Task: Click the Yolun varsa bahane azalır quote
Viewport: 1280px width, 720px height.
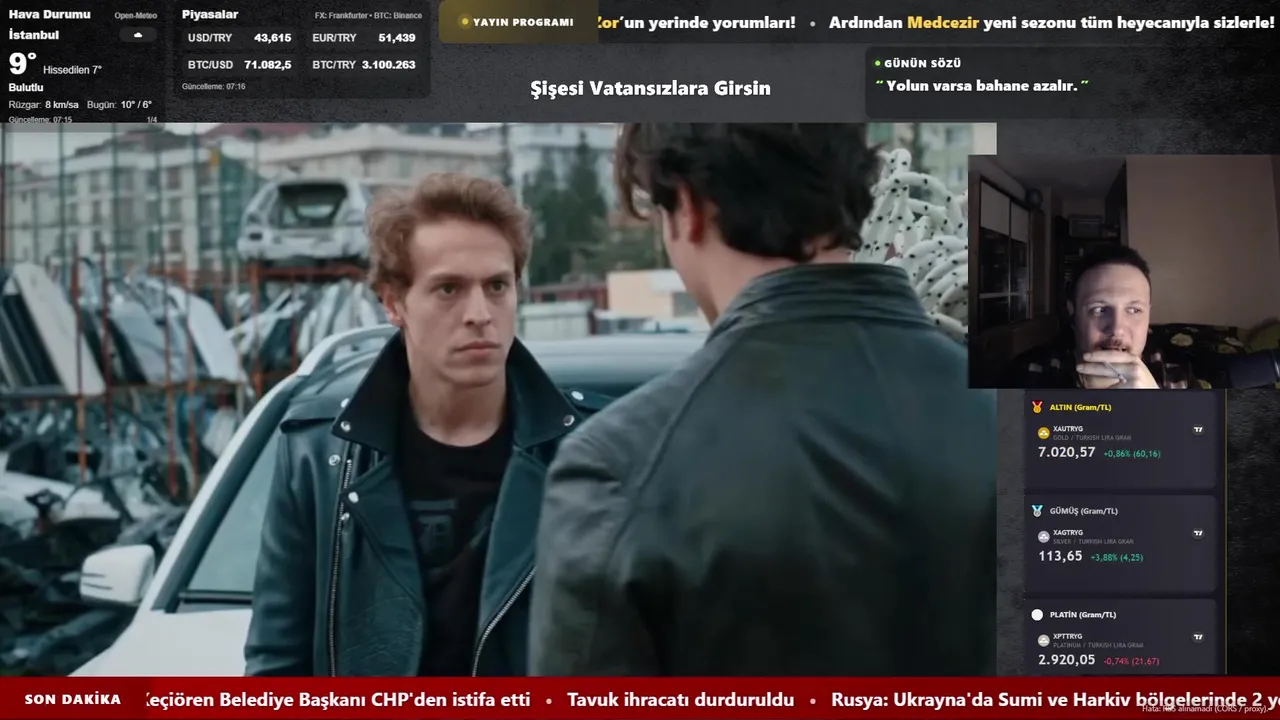Action: pyautogui.click(x=982, y=86)
